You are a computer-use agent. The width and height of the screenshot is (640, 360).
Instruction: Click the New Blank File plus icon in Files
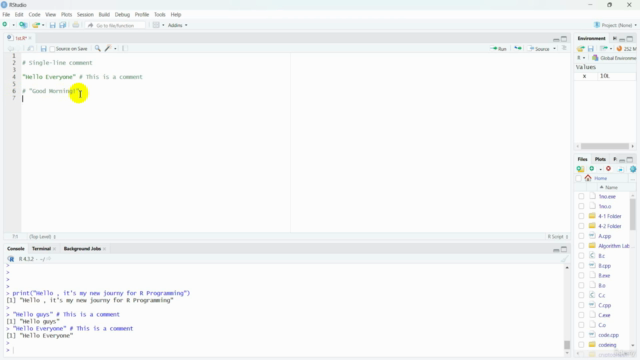click(592, 169)
